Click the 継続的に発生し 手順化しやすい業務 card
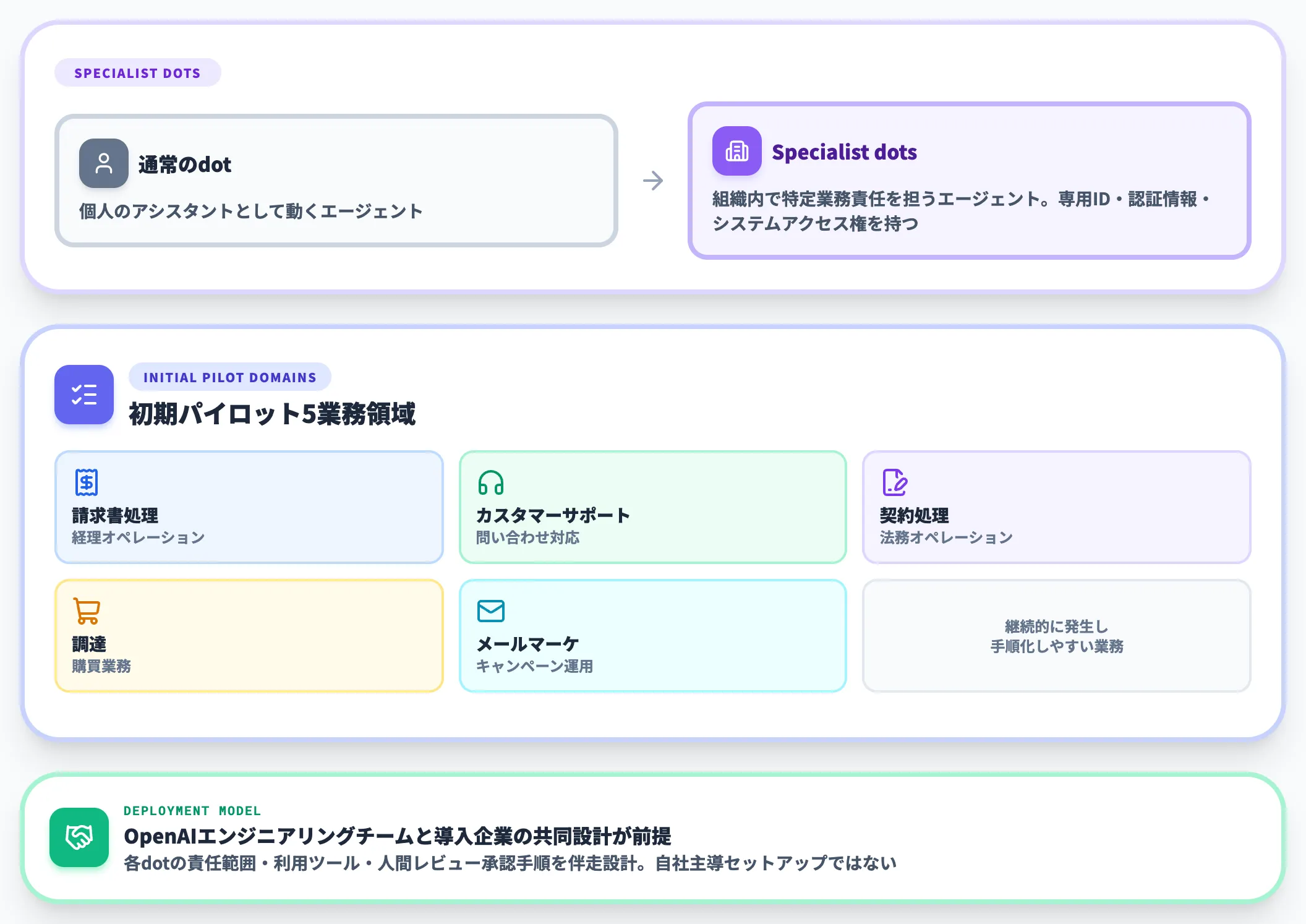 (x=1056, y=636)
